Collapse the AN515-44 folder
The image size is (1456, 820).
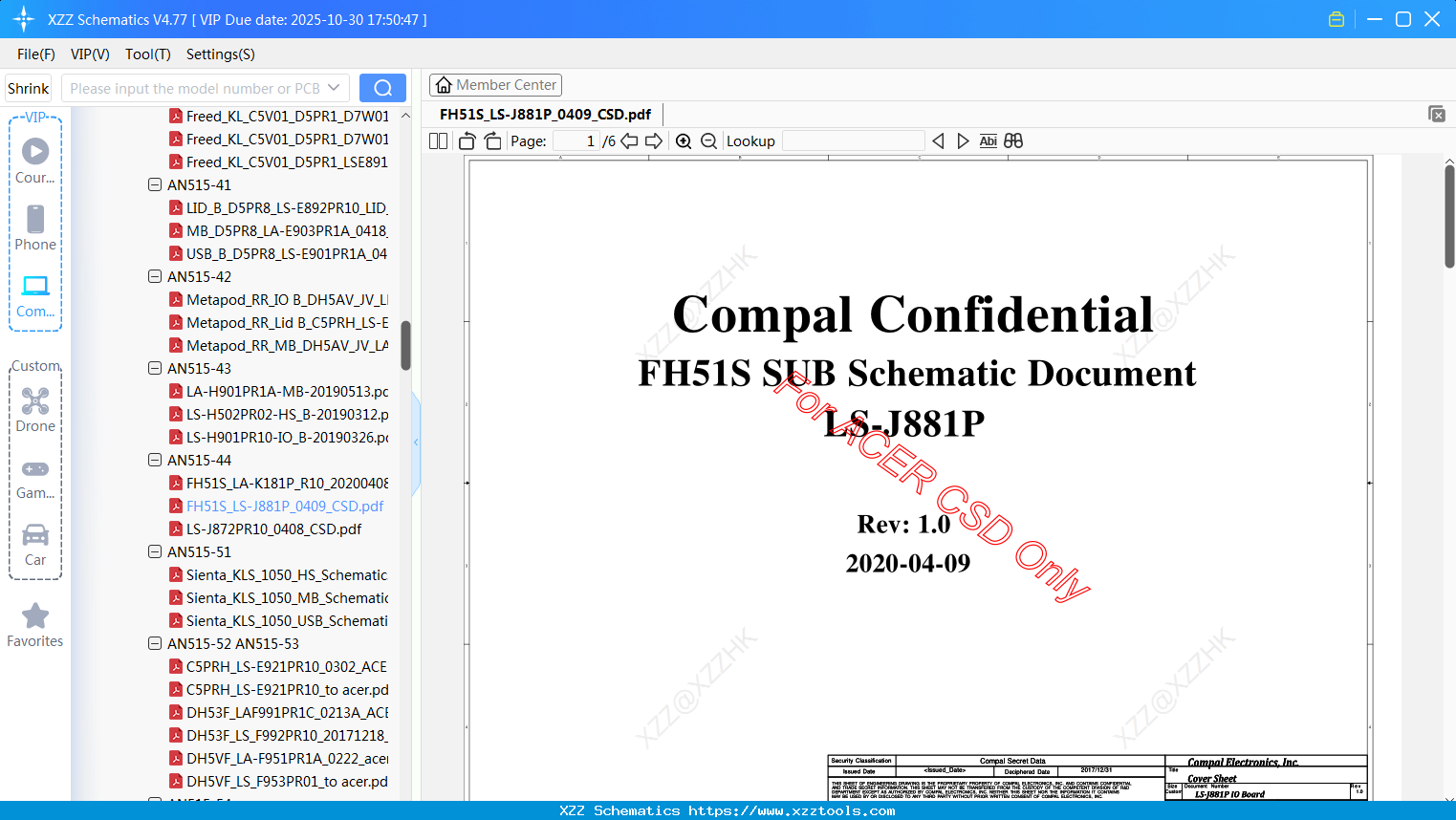click(155, 460)
